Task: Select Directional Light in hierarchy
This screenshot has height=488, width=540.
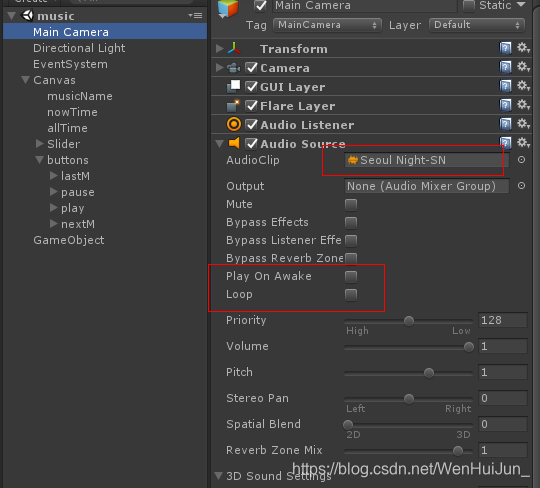Action: point(79,48)
